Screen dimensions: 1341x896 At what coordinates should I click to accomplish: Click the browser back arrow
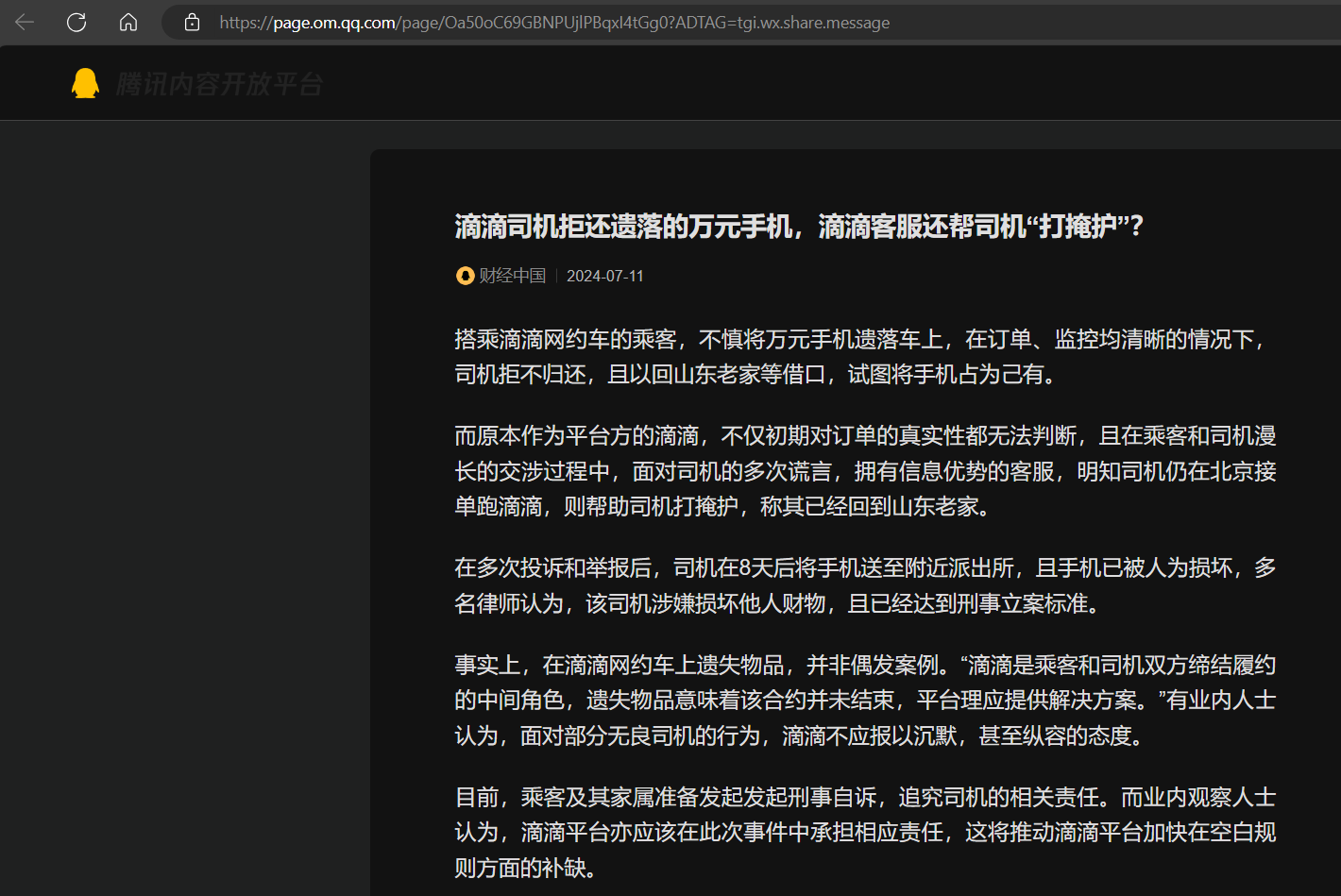[x=25, y=23]
